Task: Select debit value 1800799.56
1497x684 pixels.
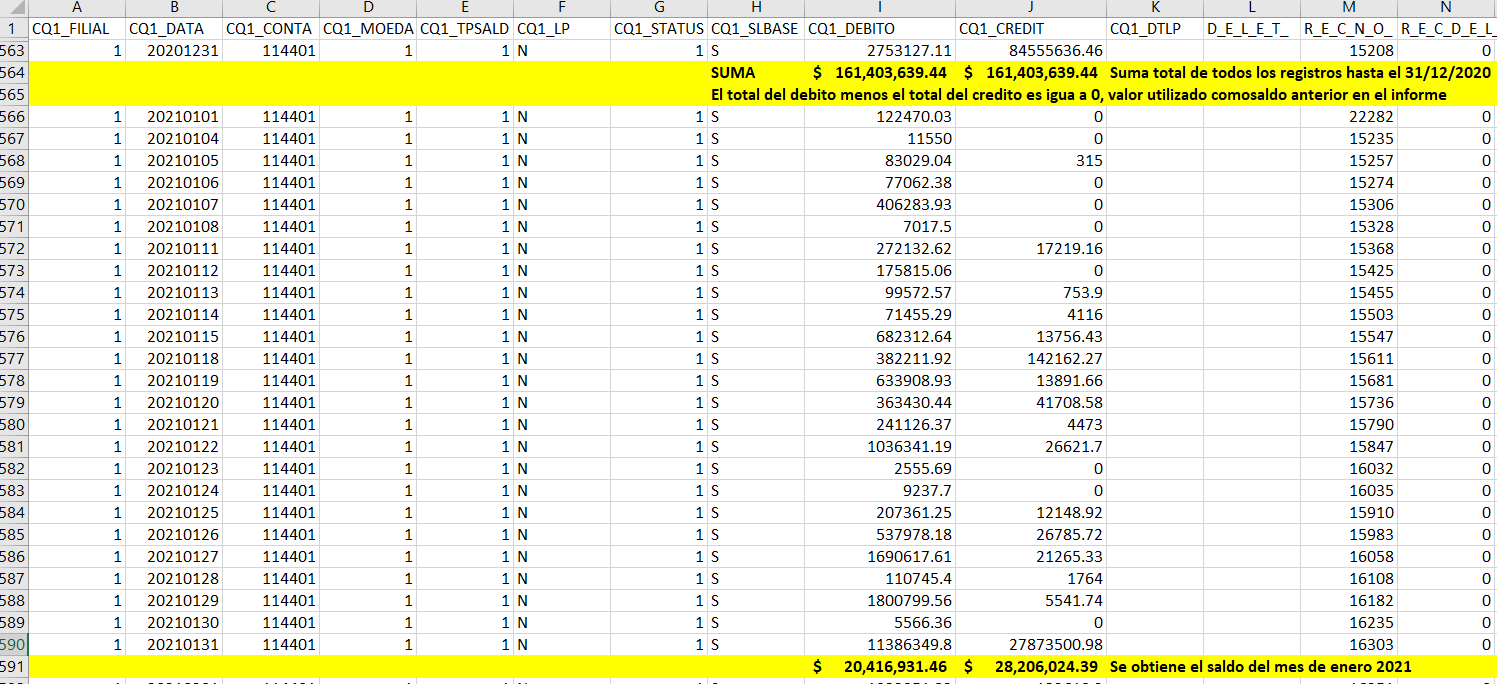Action: (x=880, y=601)
